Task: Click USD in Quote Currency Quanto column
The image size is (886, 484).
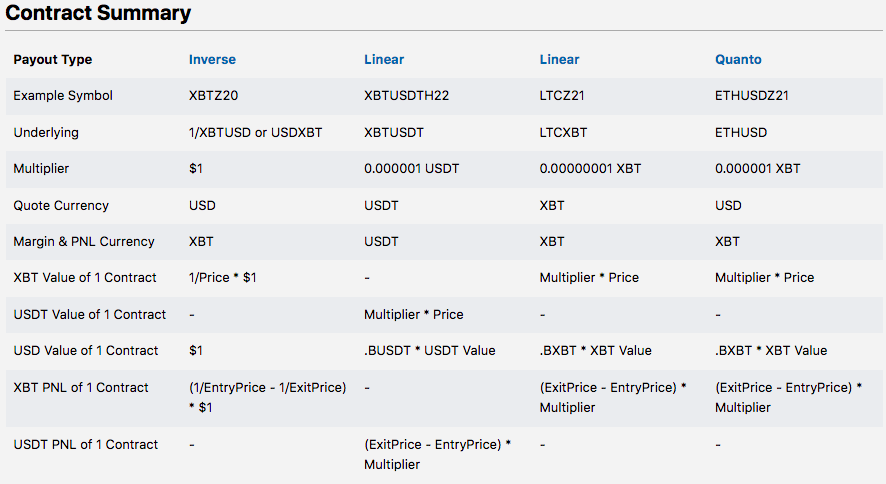Action: tap(728, 206)
